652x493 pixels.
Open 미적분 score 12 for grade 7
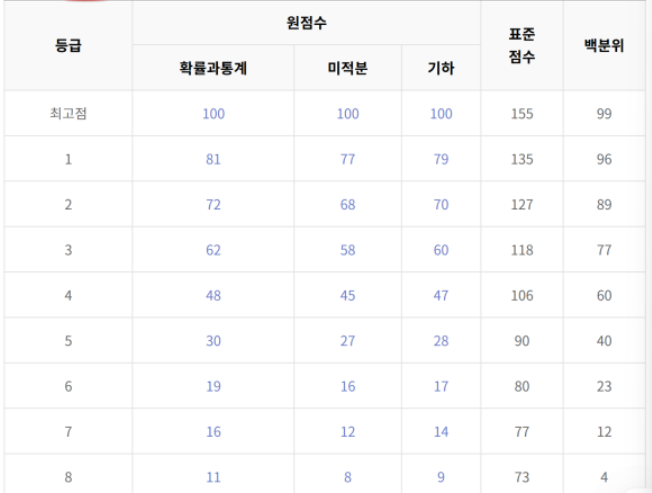click(348, 431)
